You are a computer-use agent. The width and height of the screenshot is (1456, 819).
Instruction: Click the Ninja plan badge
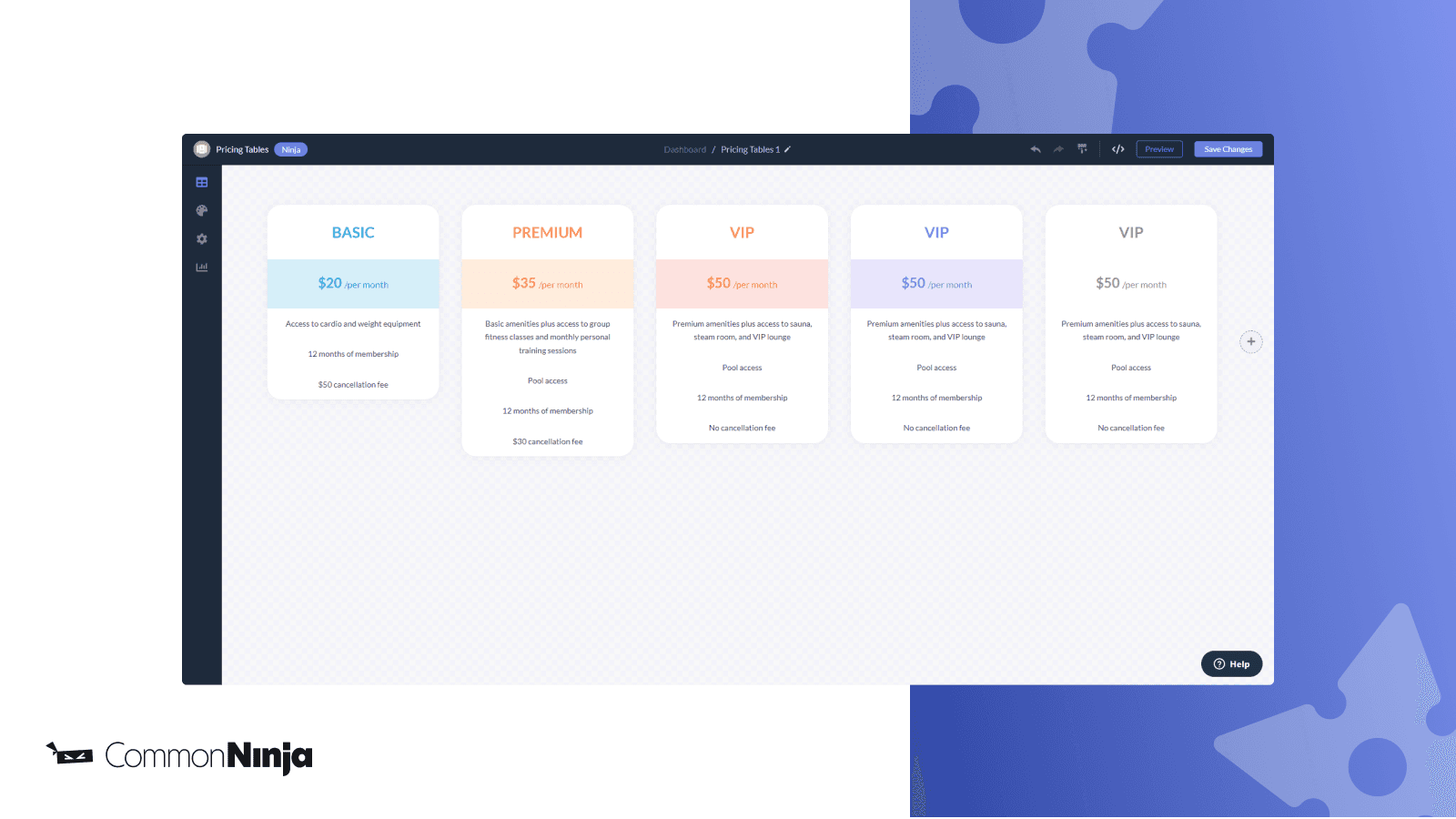pyautogui.click(x=291, y=150)
